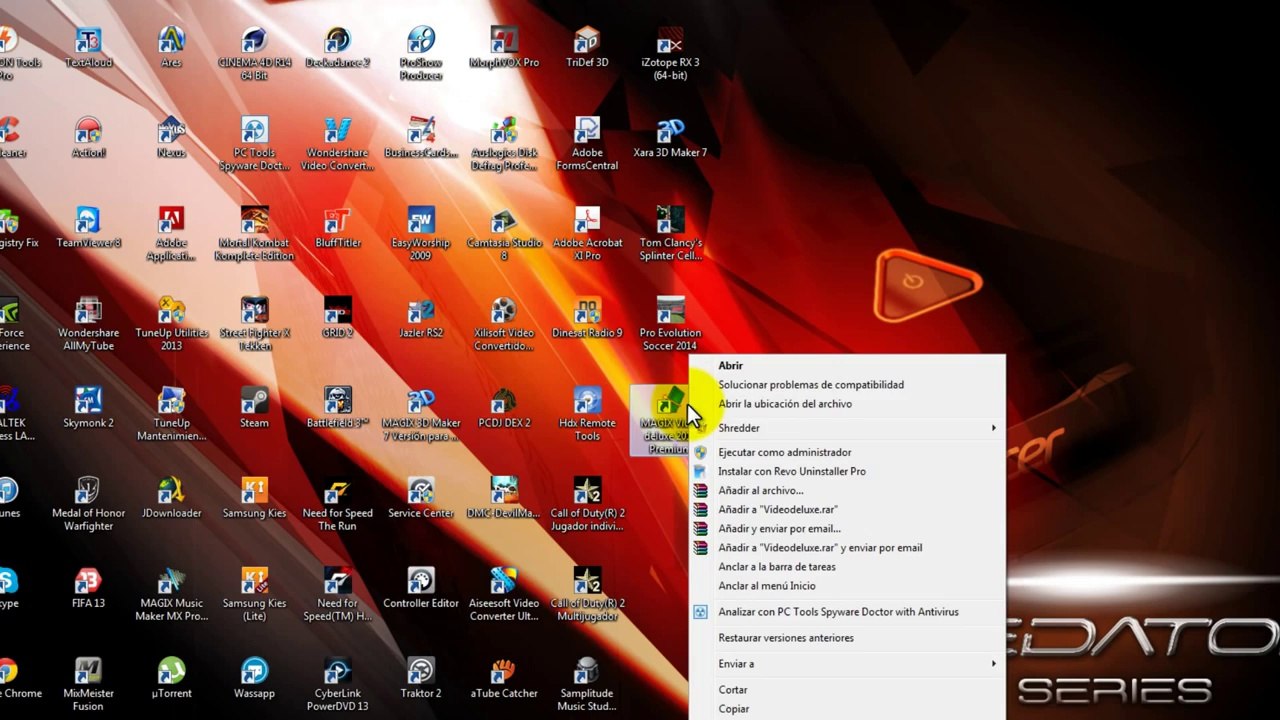The image size is (1280, 720).
Task: Select the MixMeister Fusion icon
Action: coord(88,684)
